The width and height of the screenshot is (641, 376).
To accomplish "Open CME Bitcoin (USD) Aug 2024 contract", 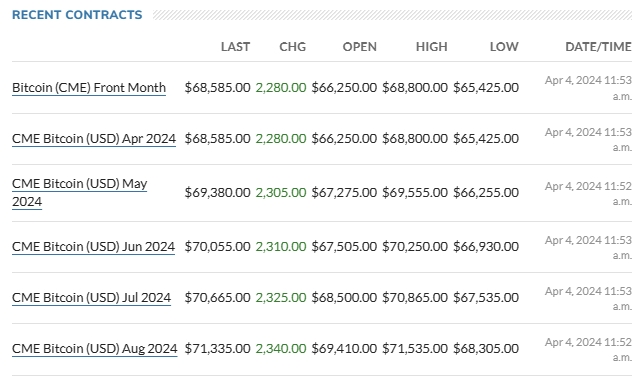I will (x=94, y=349).
